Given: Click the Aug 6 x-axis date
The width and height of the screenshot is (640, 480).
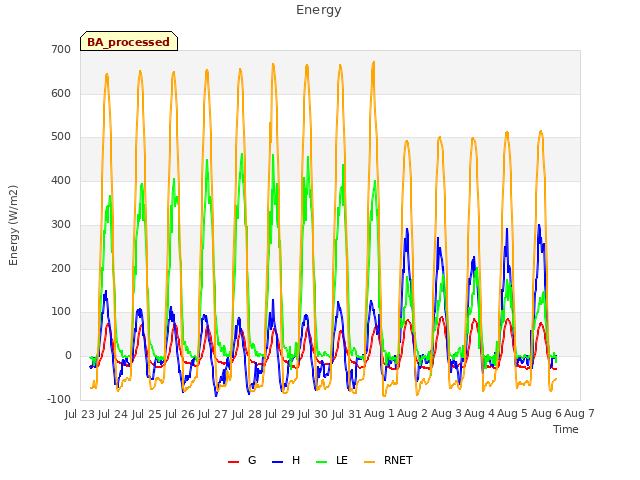Looking at the screenshot, I should (x=546, y=414).
